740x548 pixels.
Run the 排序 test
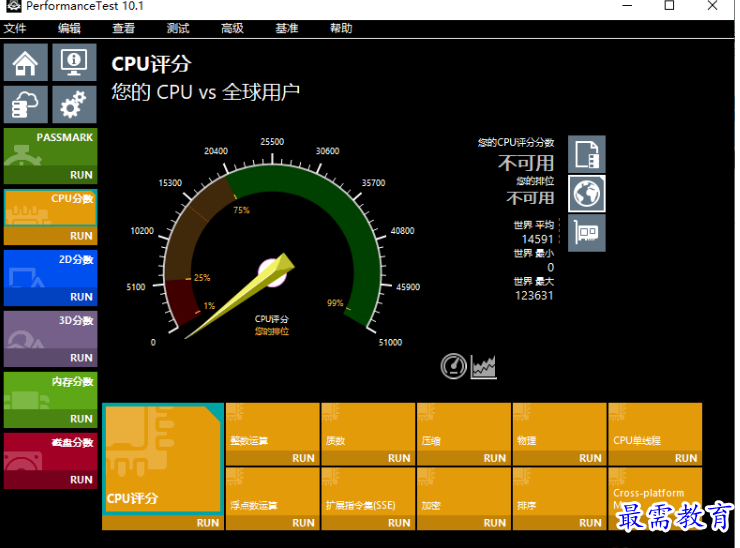(x=560, y=498)
